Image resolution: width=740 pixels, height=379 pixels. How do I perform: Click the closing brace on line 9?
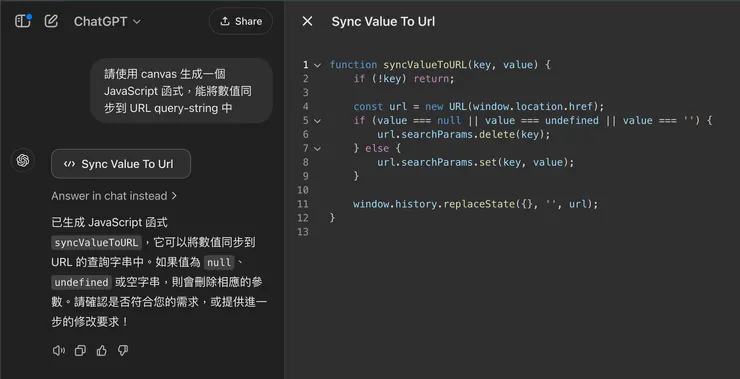[x=356, y=176]
